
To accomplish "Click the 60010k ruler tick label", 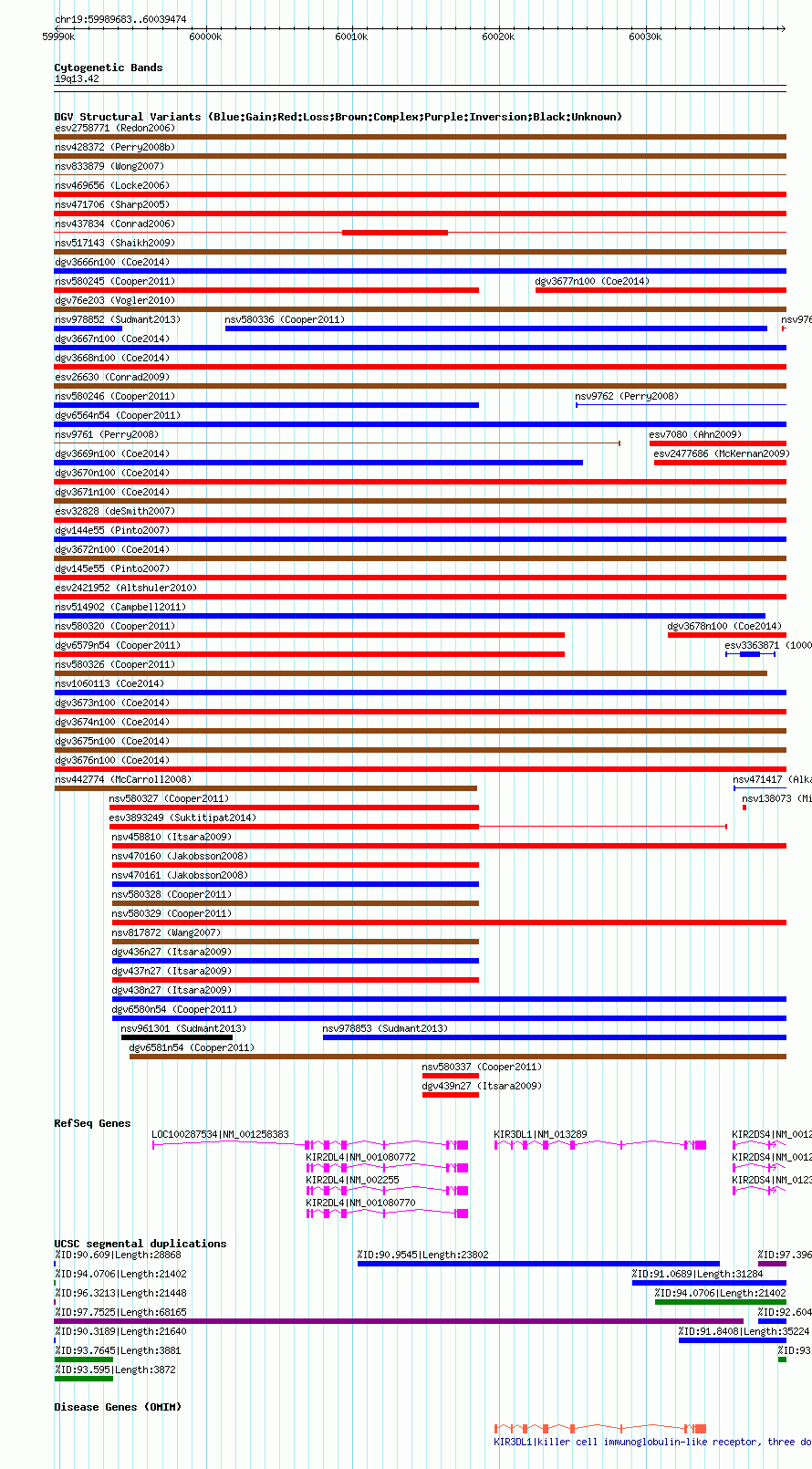I will [x=351, y=36].
